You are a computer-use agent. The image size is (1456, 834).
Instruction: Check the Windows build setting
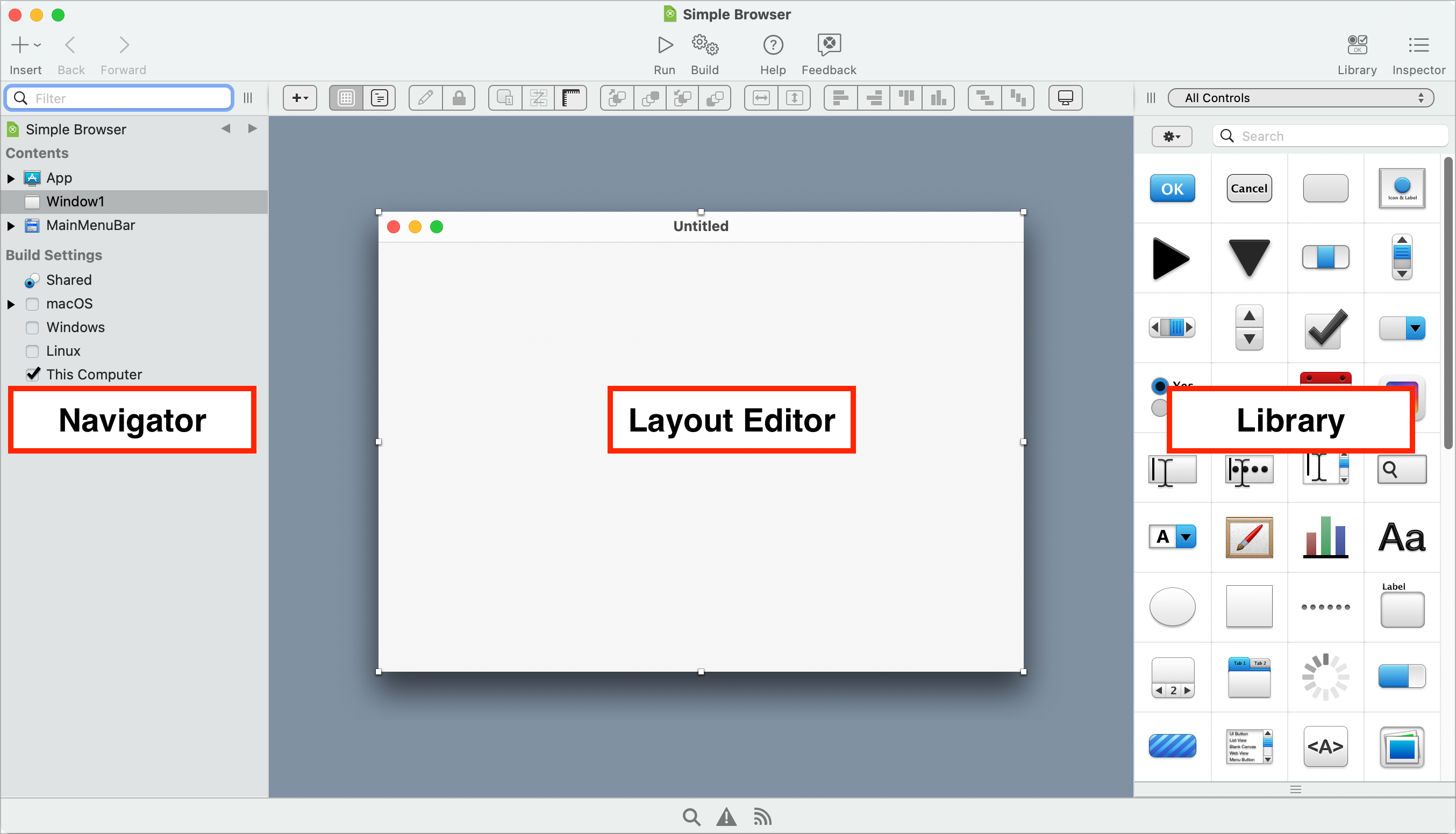tap(32, 327)
